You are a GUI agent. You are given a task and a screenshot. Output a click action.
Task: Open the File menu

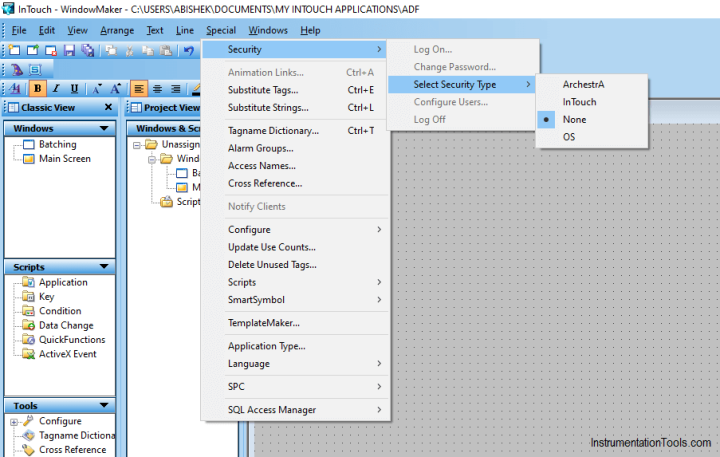pos(19,30)
